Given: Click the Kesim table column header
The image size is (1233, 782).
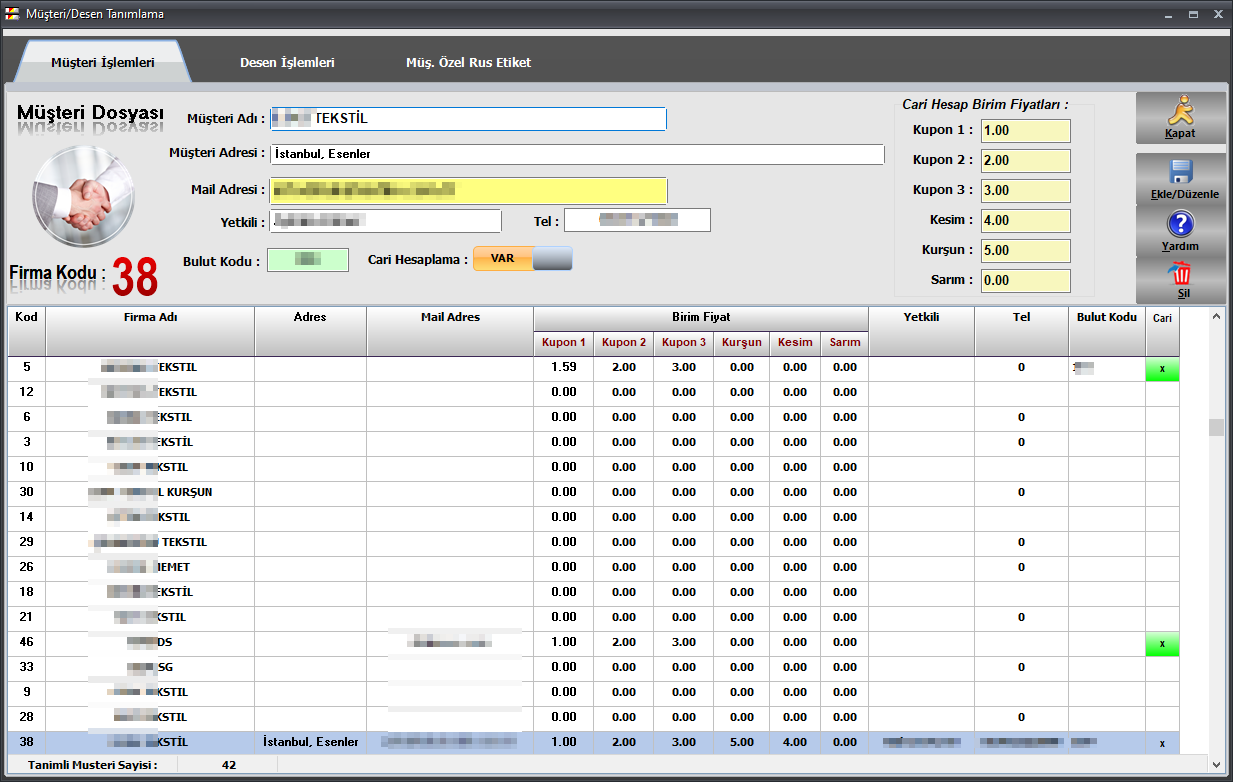Looking at the screenshot, I should coord(795,343).
